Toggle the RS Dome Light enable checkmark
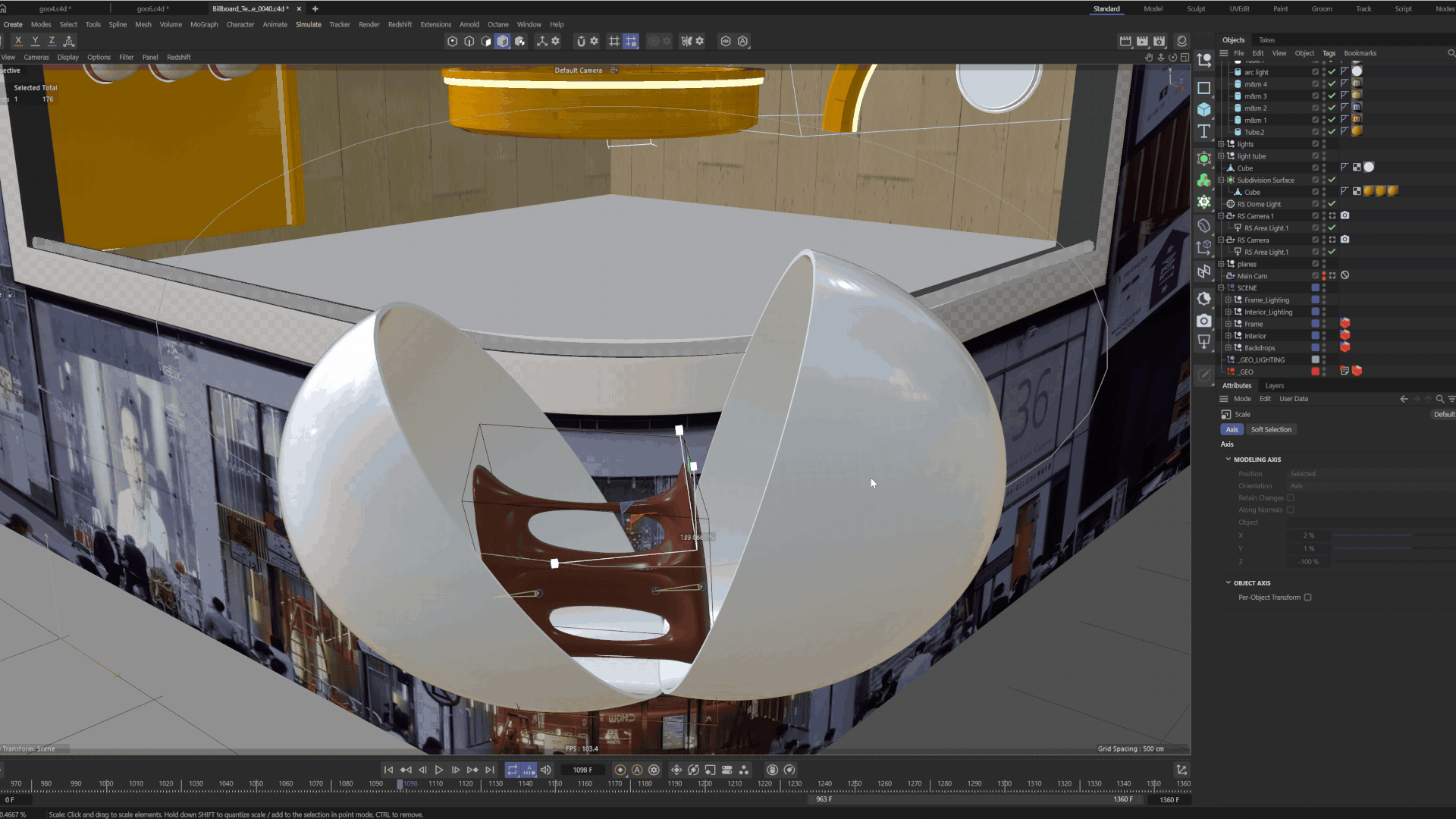Image resolution: width=1456 pixels, height=819 pixels. tap(1332, 204)
